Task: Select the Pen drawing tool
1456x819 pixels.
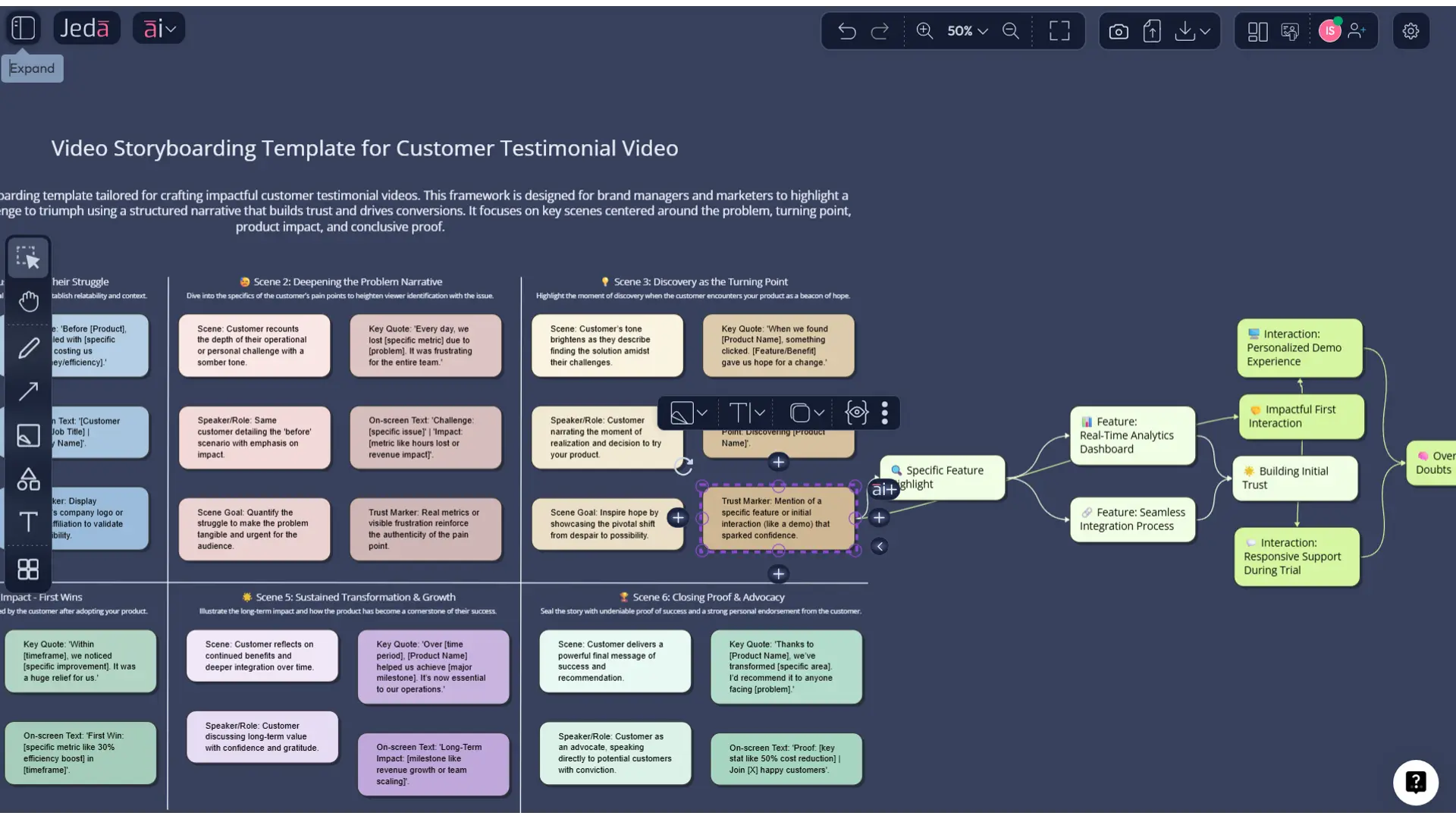Action: click(29, 348)
